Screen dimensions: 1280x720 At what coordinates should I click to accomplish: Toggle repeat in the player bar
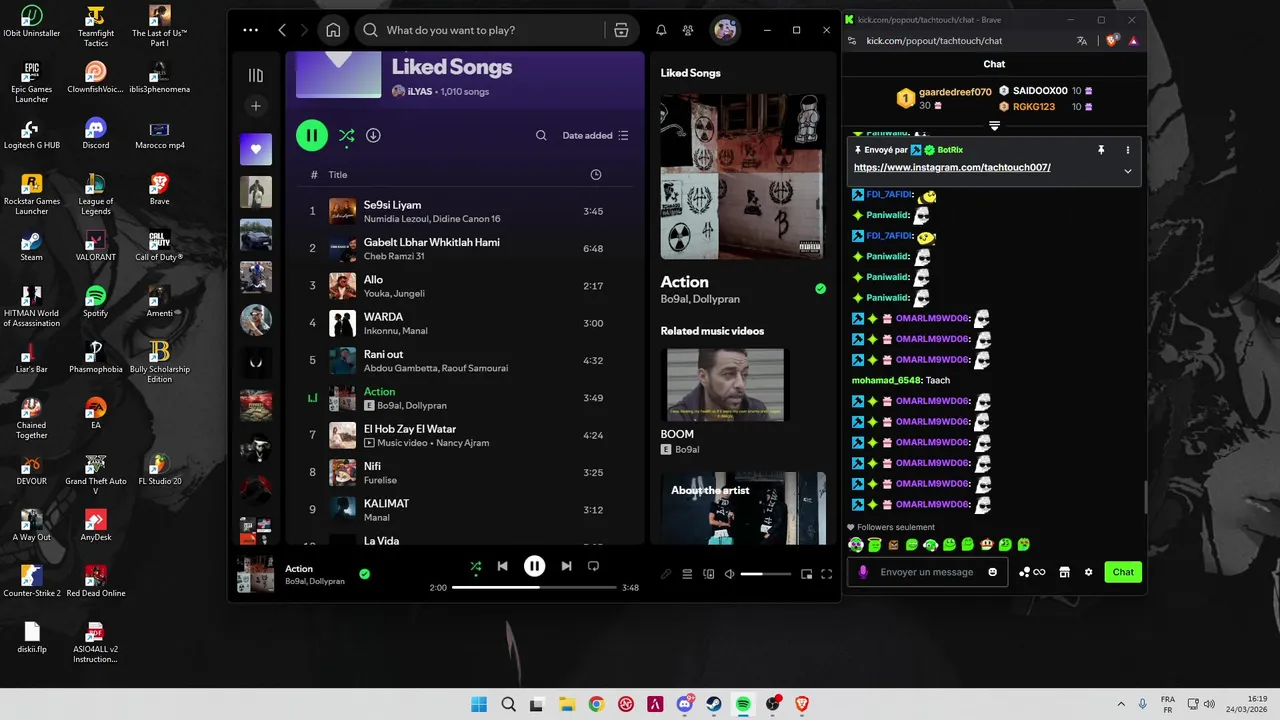tap(593, 566)
